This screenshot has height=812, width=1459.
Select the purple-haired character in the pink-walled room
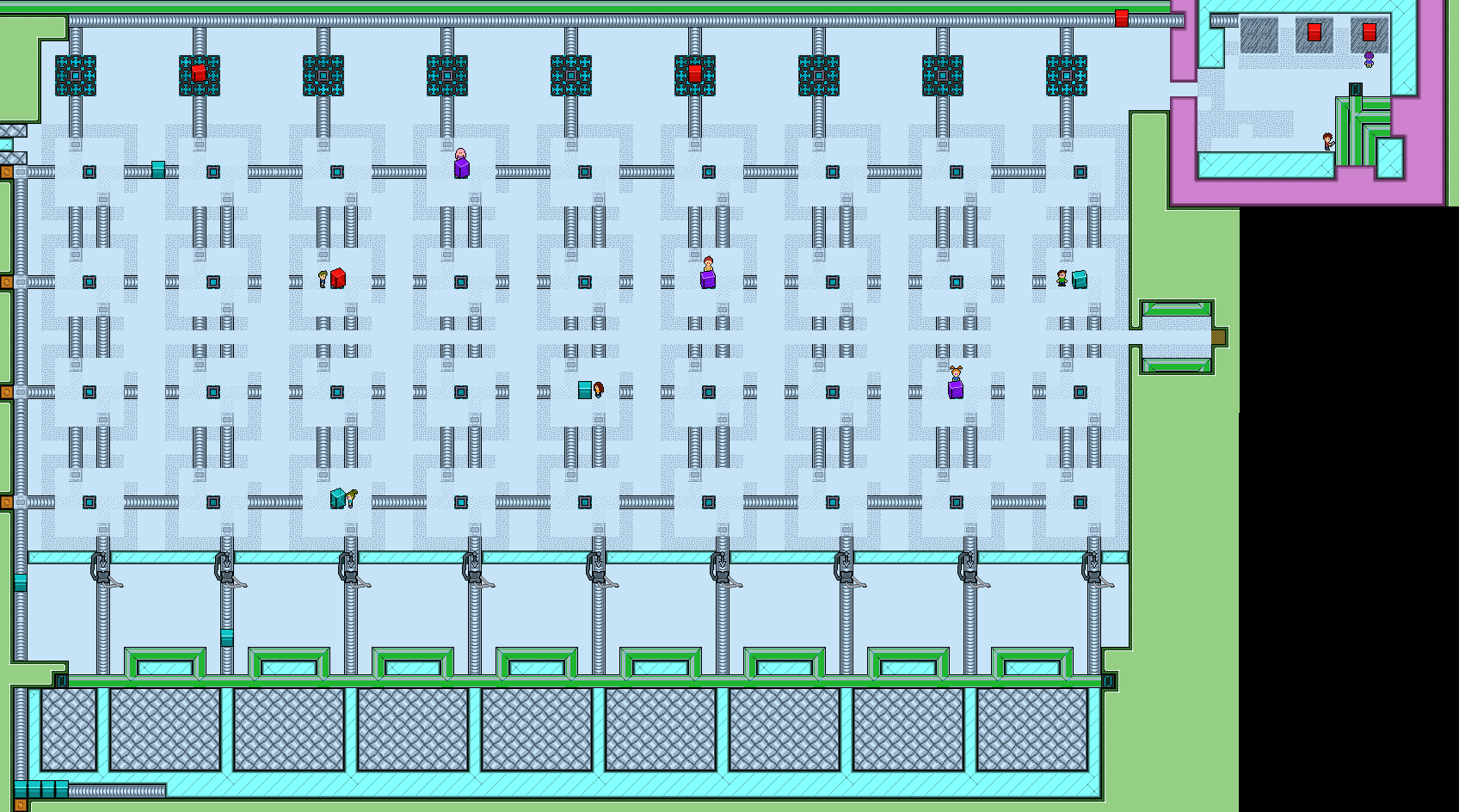tap(1369, 59)
